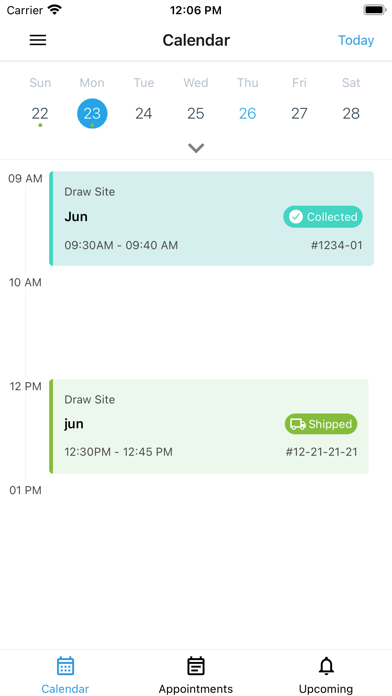The width and height of the screenshot is (392, 696).
Task: Select Wednesday 25 date
Action: click(x=195, y=114)
